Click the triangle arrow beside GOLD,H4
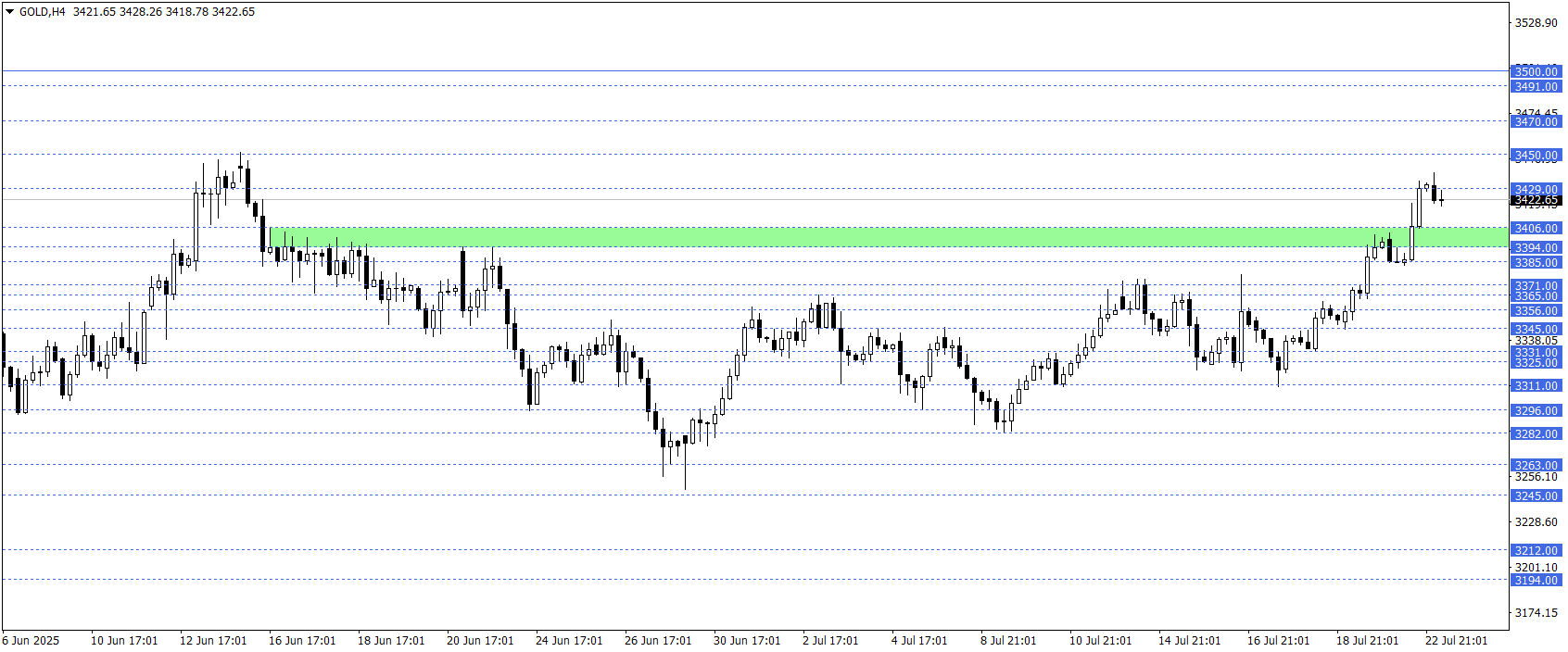 tap(10, 12)
